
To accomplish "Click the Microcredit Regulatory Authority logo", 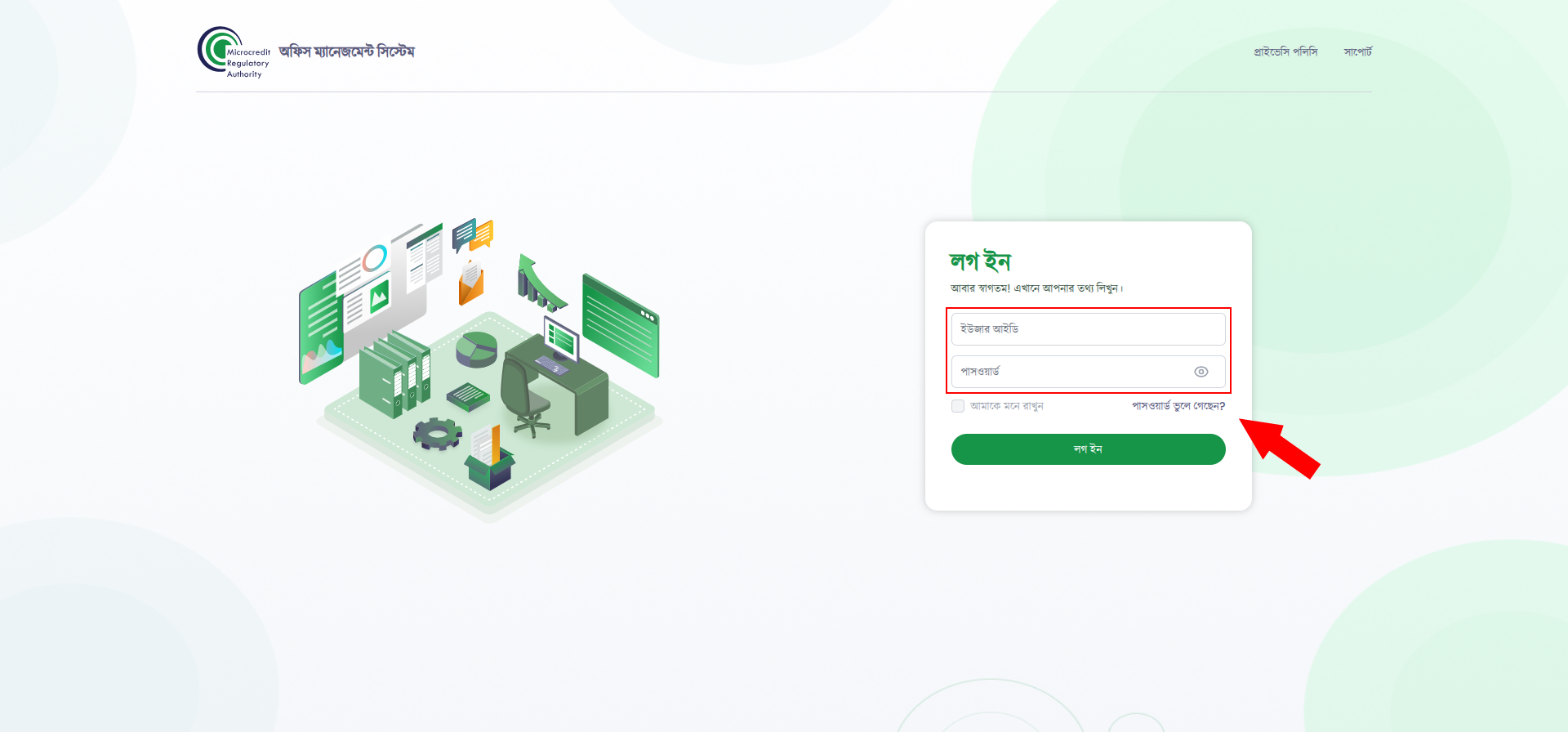I will click(234, 52).
